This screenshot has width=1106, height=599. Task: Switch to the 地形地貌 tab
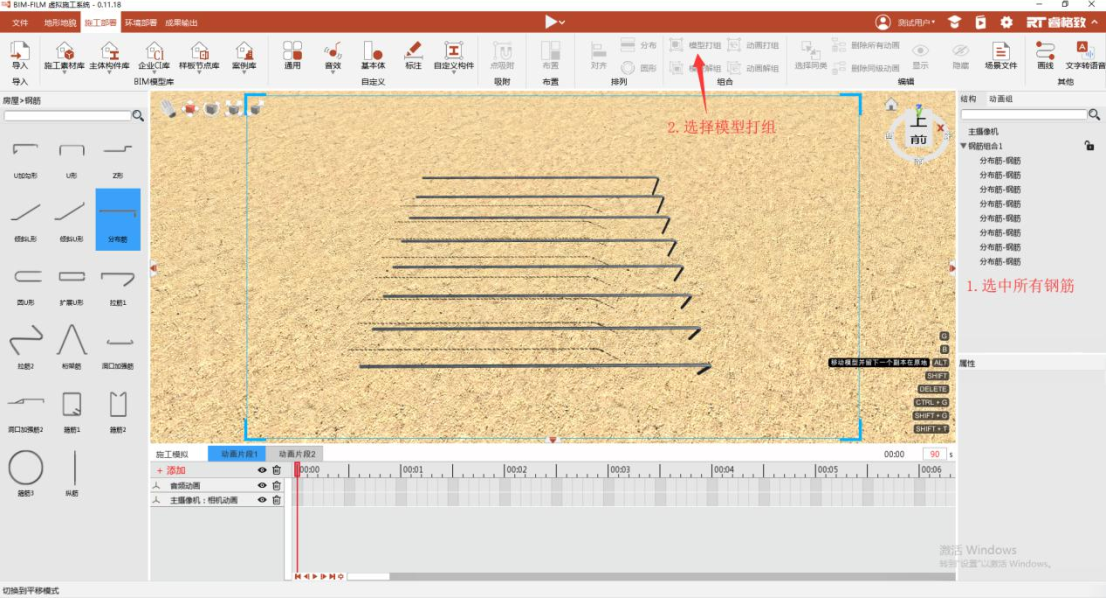point(60,23)
